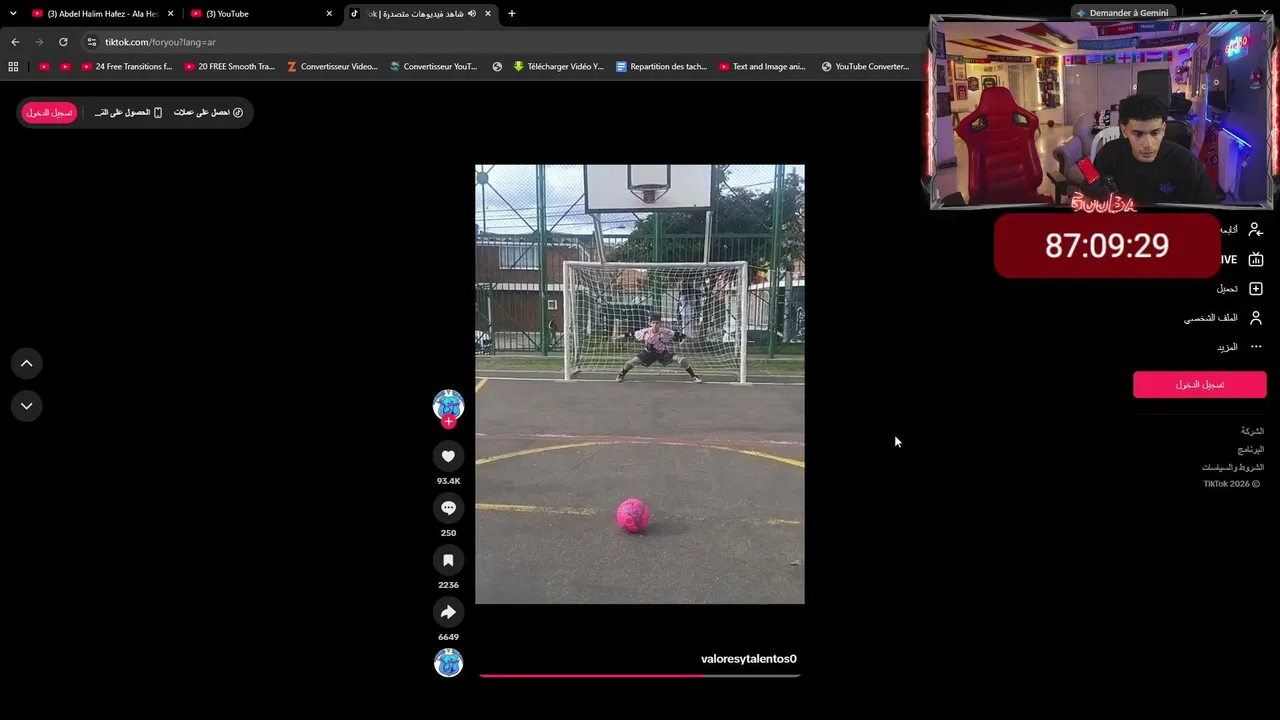The width and height of the screenshot is (1280, 720).
Task: Click the upload plus icon in the sidebar
Action: pos(1256,289)
